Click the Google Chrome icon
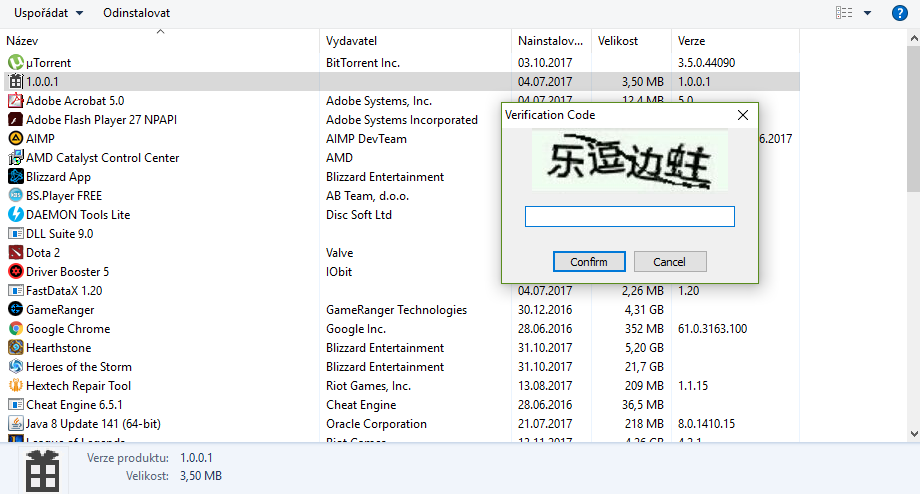 pyautogui.click(x=16, y=329)
